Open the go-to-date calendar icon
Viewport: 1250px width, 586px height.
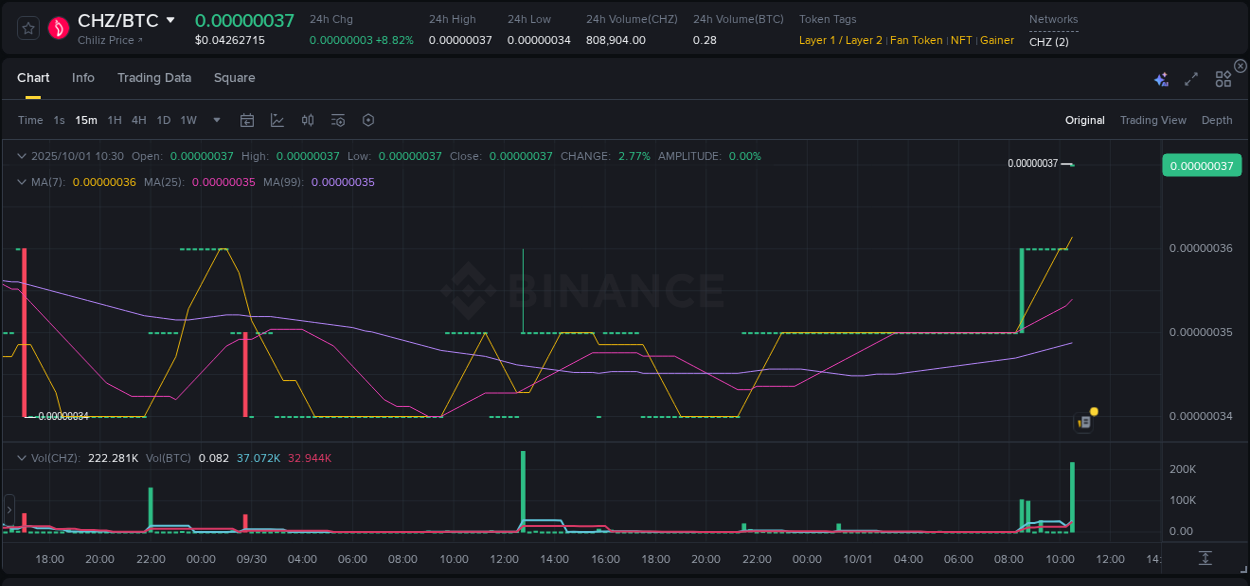(247, 120)
